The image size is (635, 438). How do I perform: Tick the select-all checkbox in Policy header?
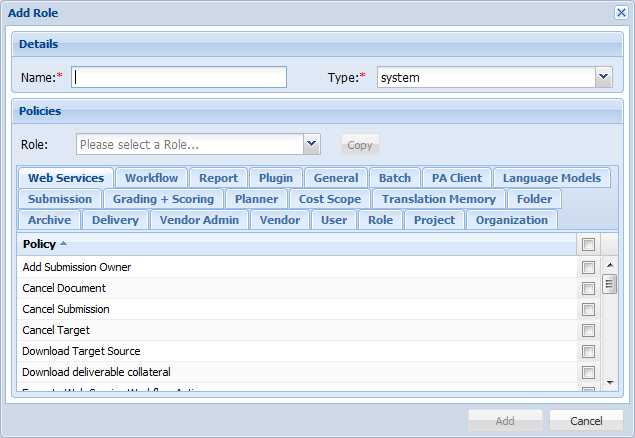(588, 244)
